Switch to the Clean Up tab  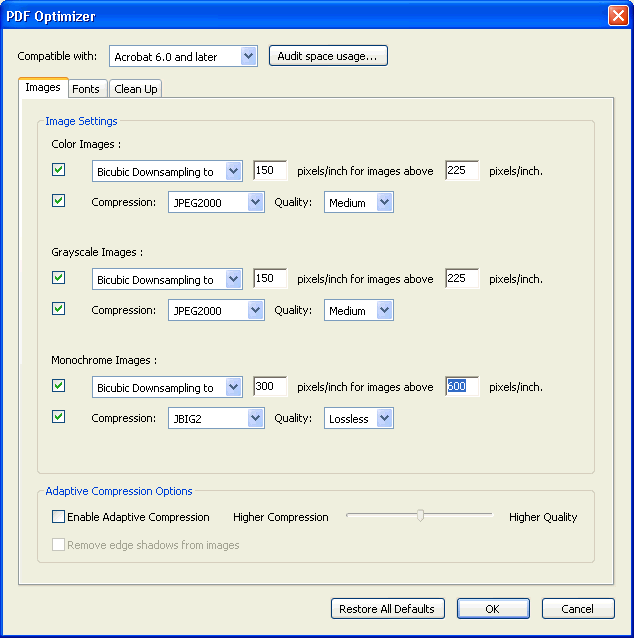(x=136, y=89)
